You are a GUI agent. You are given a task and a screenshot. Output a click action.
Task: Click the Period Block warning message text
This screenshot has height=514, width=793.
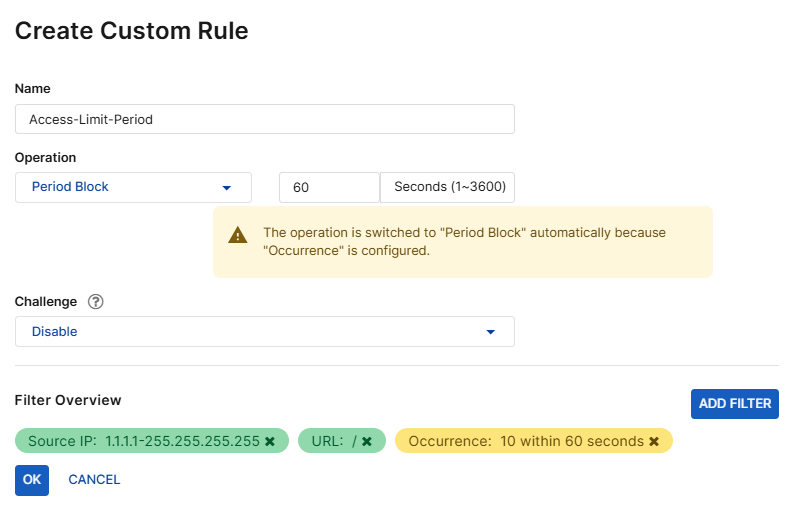click(x=464, y=242)
